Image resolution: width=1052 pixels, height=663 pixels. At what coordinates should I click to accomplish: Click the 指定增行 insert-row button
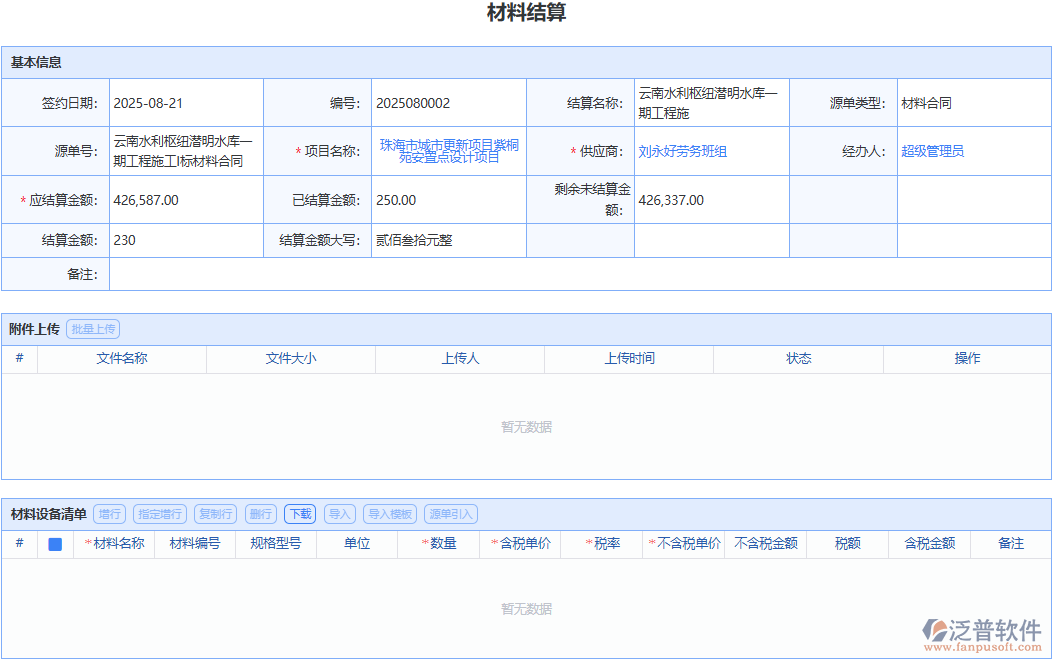point(158,513)
